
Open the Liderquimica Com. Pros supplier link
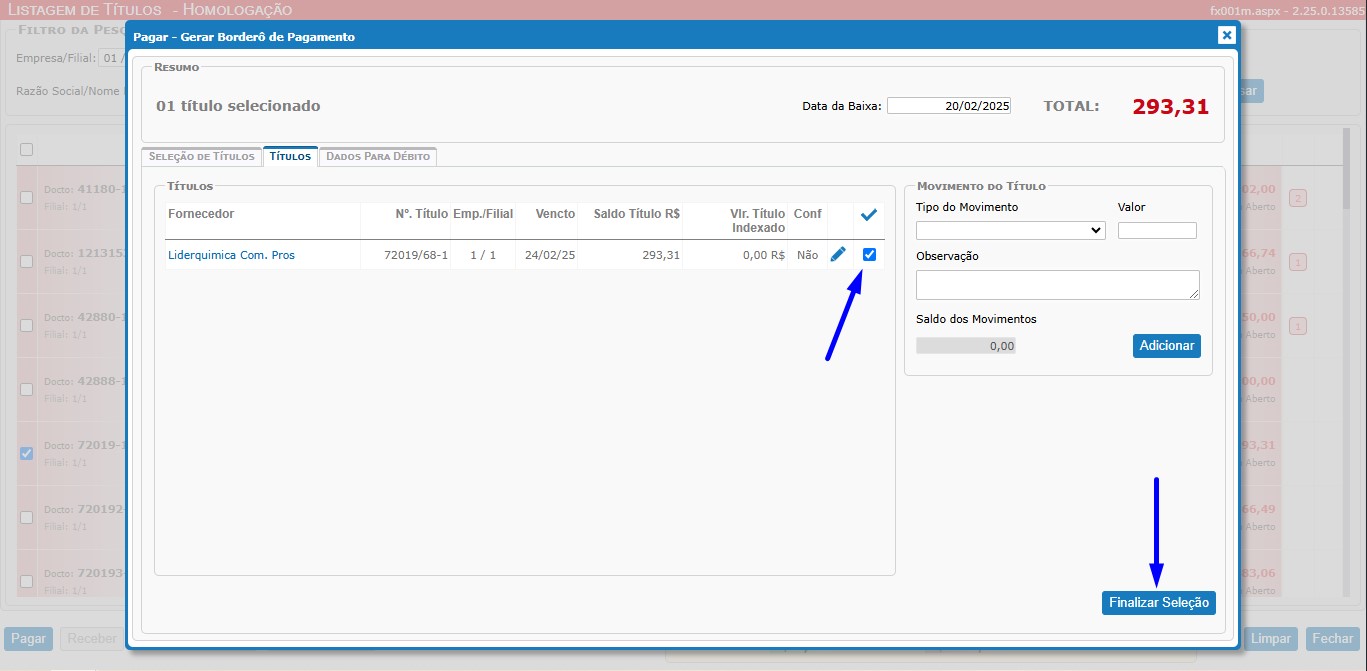[231, 255]
